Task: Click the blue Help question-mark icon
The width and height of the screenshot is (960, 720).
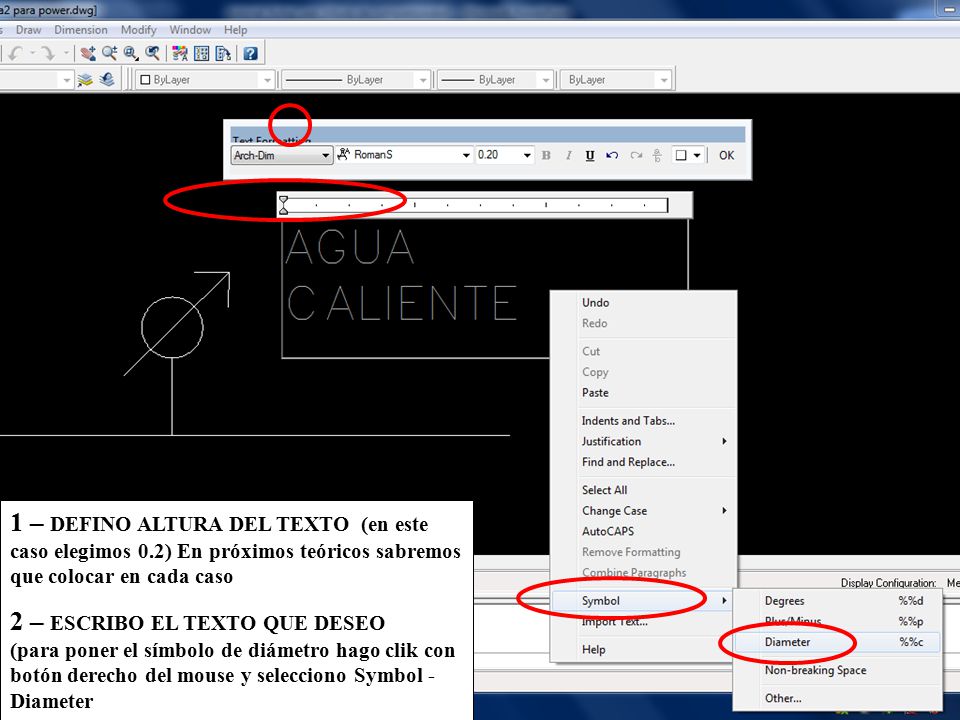Action: coord(250,53)
